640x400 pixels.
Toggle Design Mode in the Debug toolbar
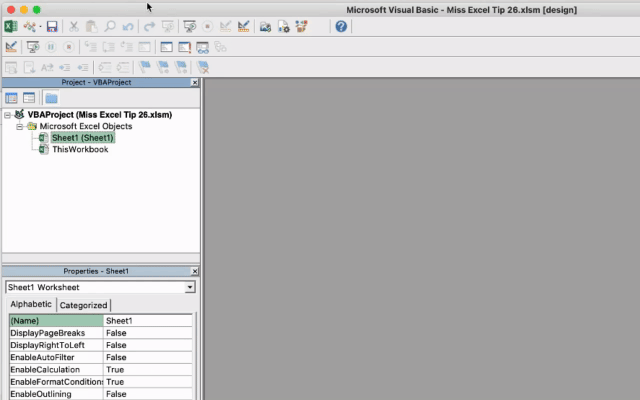pos(11,47)
